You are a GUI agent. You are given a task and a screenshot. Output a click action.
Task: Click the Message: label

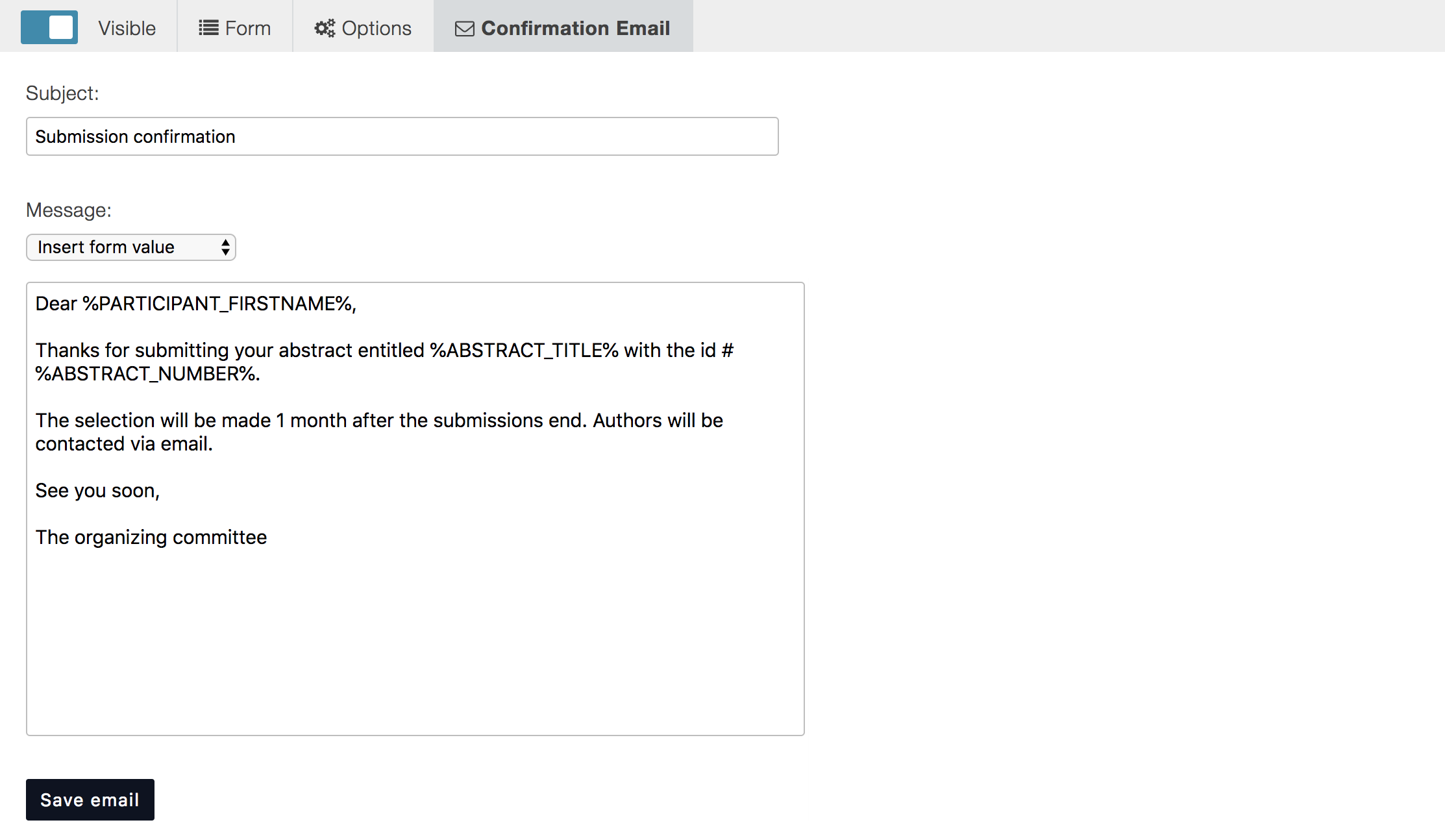pyautogui.click(x=69, y=210)
